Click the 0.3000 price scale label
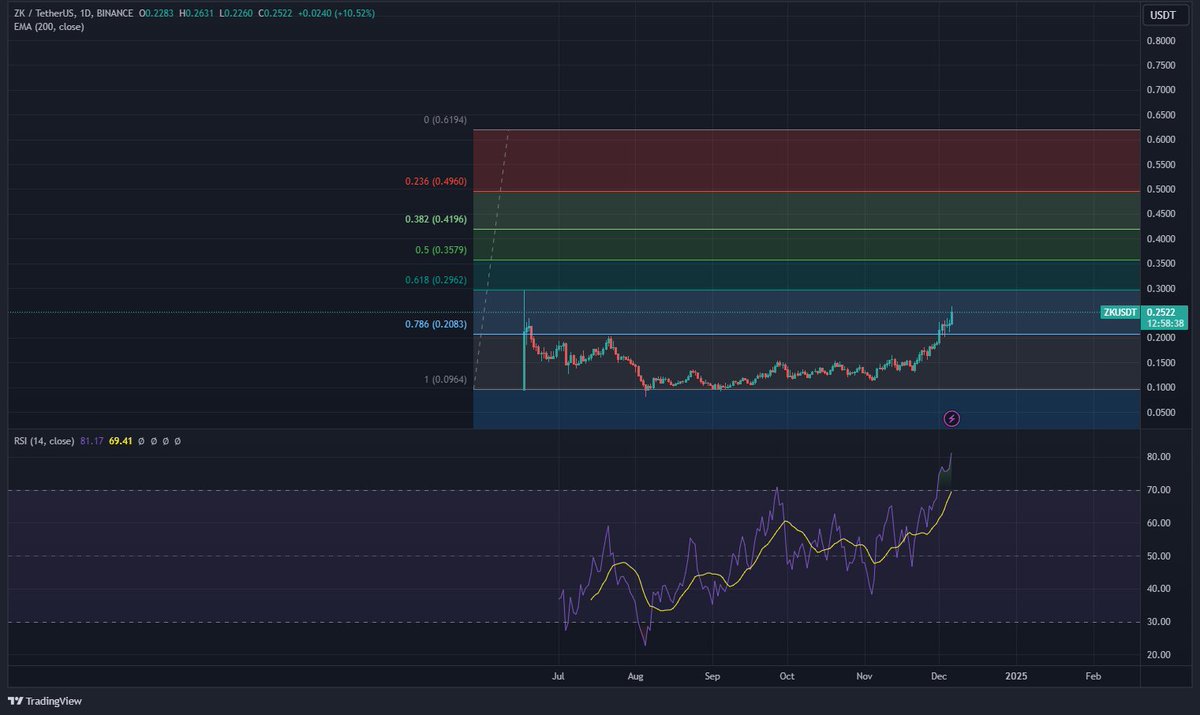 coord(1161,287)
